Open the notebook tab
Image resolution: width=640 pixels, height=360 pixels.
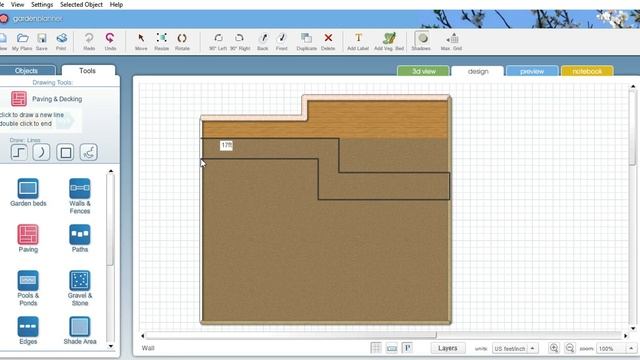coord(587,71)
